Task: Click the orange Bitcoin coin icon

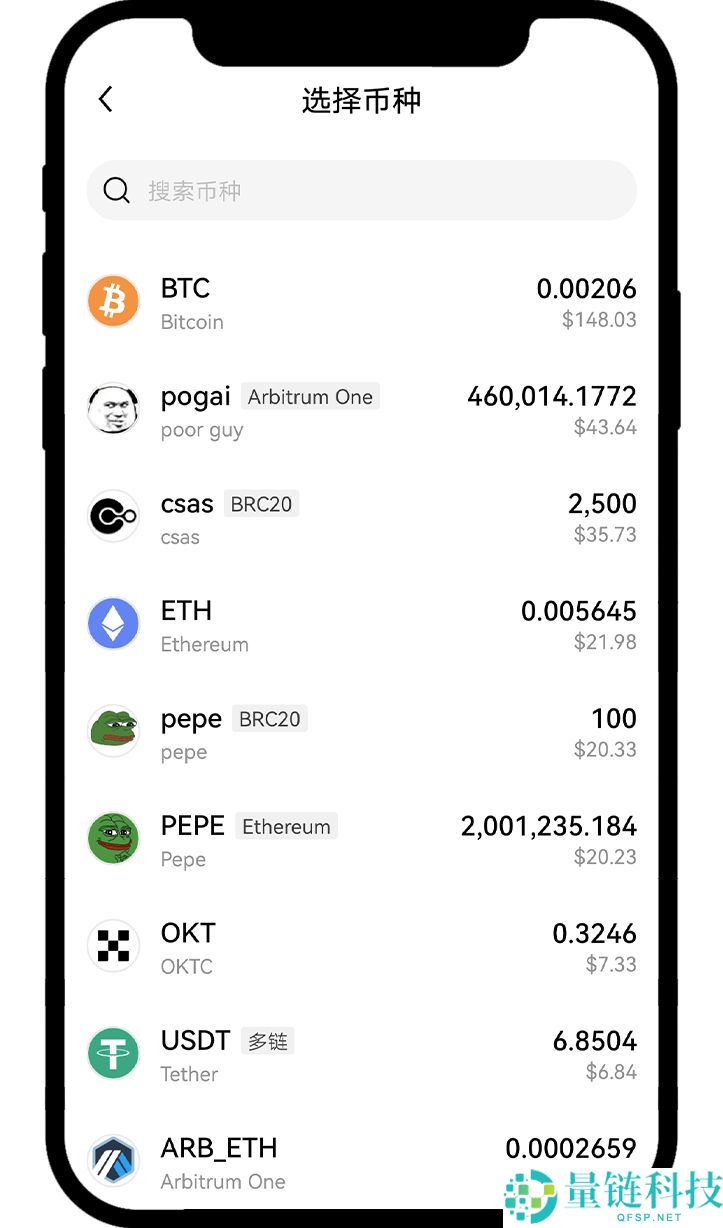Action: click(x=113, y=301)
